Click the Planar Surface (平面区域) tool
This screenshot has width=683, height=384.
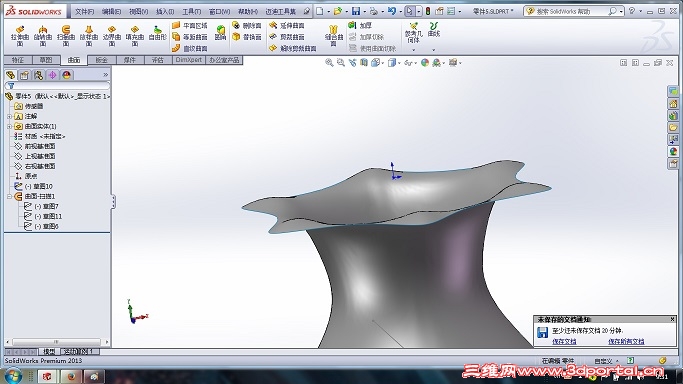click(189, 26)
